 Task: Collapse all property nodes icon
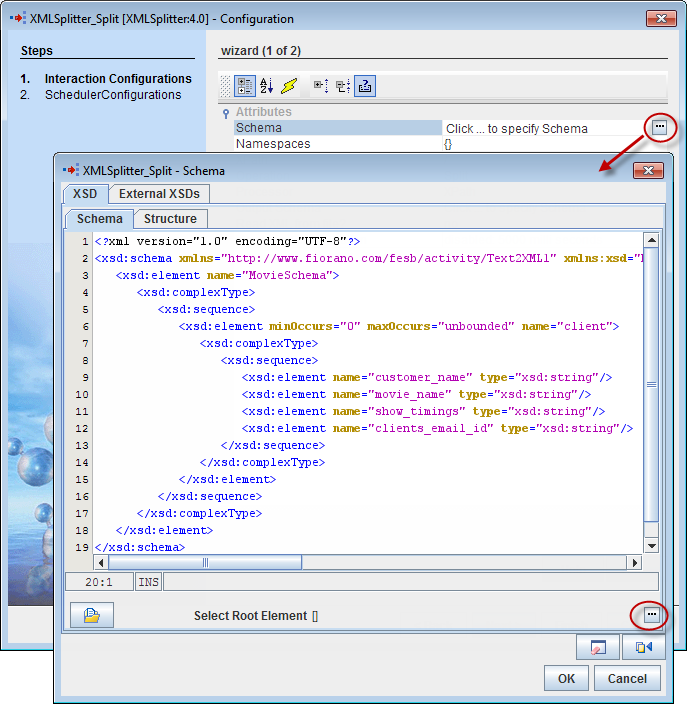[x=343, y=85]
